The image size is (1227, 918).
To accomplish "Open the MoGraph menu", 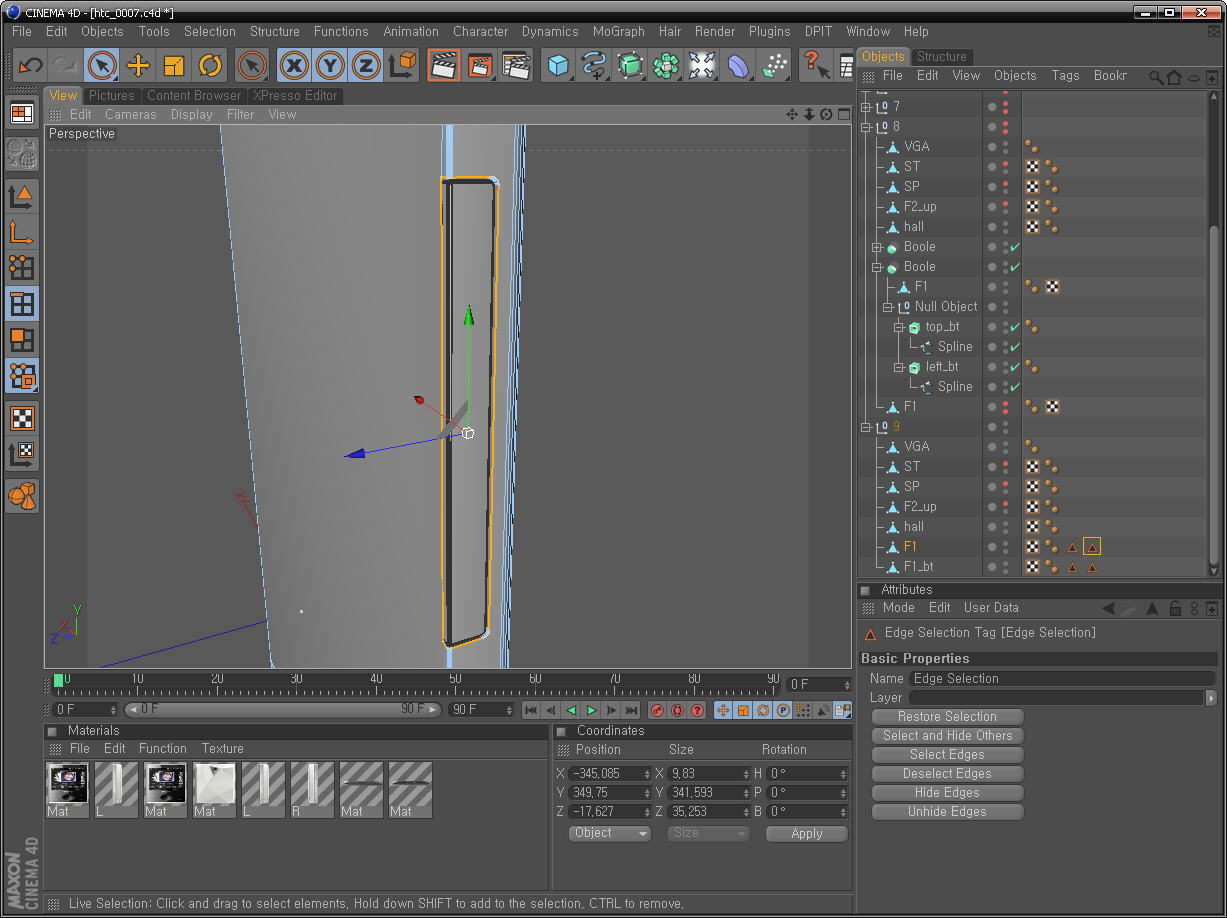I will [x=618, y=31].
